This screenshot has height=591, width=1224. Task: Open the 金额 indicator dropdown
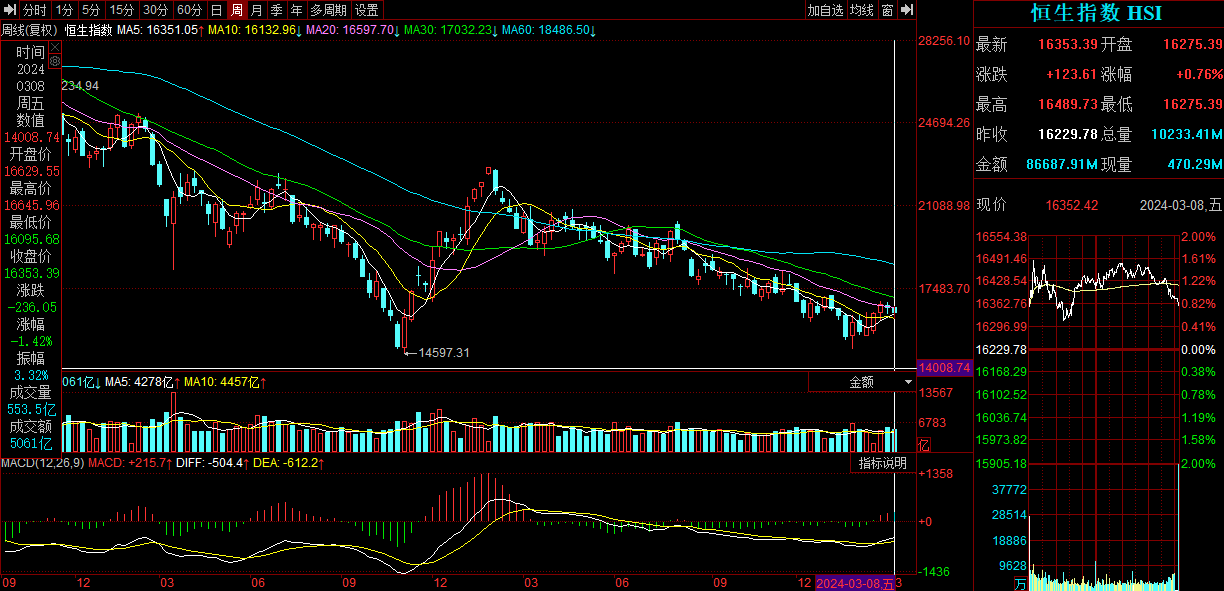click(862, 381)
